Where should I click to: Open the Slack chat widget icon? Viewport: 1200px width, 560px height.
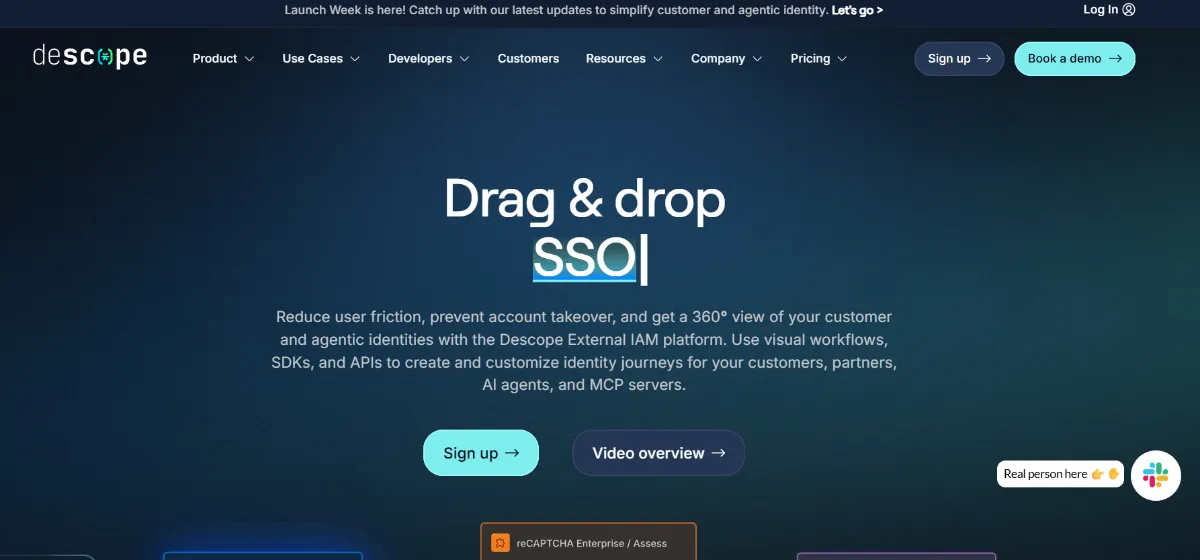click(x=1155, y=475)
